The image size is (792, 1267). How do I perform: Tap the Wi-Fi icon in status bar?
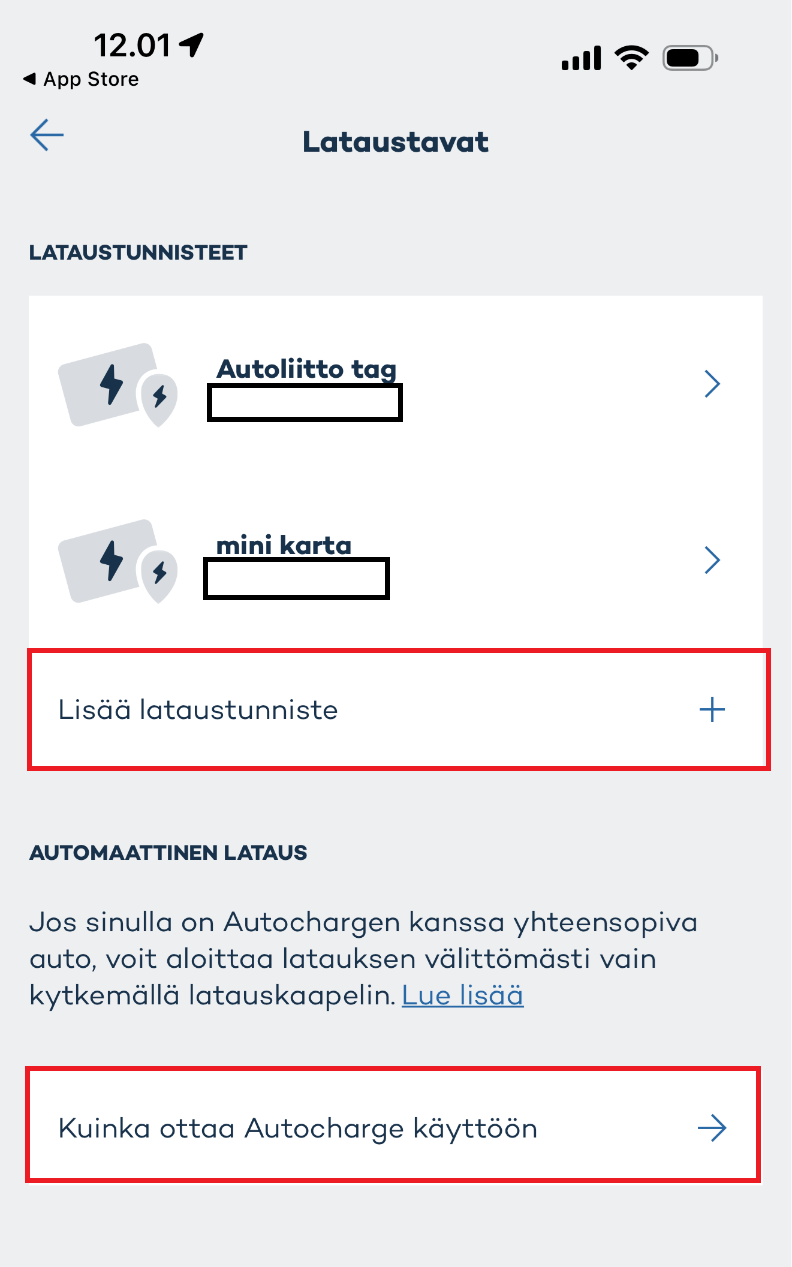pyautogui.click(x=632, y=58)
